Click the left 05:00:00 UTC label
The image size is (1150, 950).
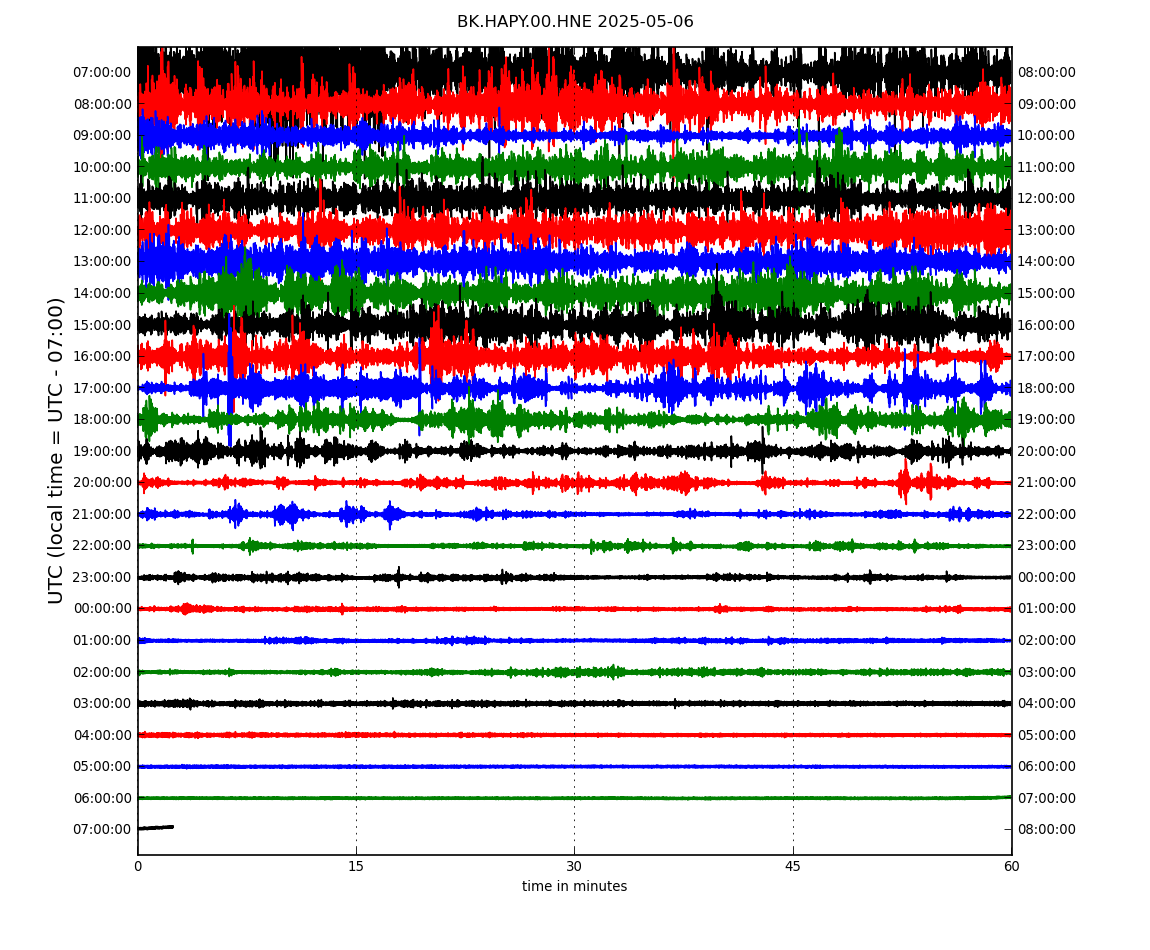point(102,767)
